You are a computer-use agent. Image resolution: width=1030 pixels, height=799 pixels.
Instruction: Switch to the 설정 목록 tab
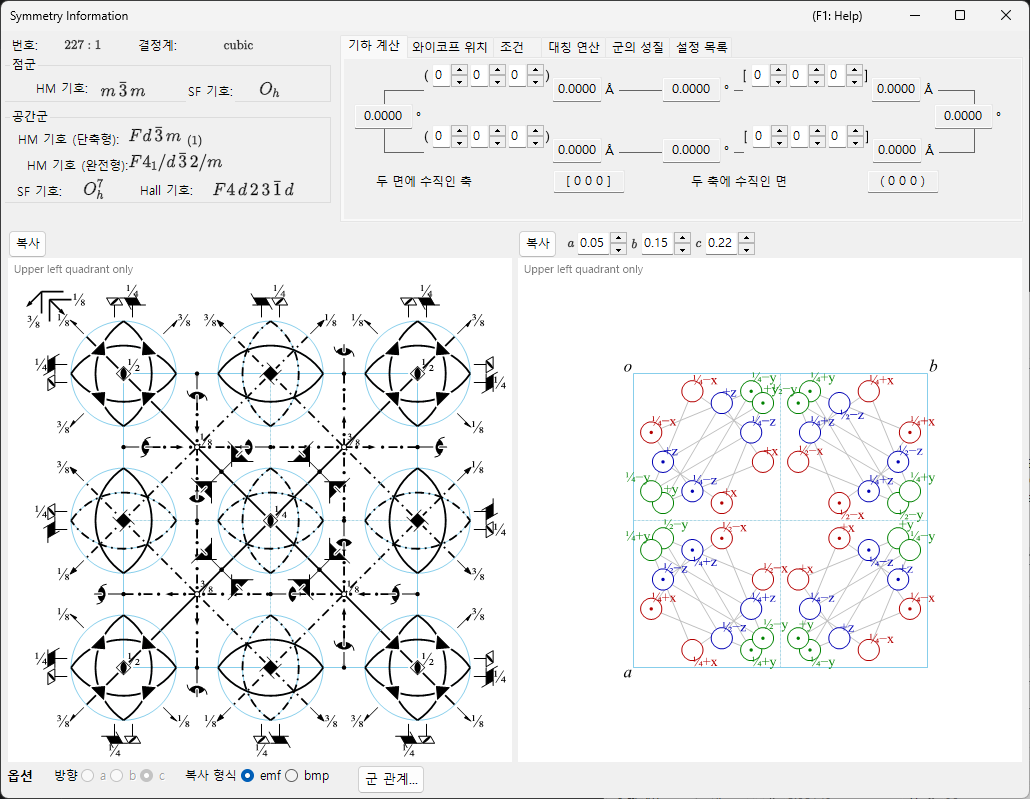click(702, 47)
